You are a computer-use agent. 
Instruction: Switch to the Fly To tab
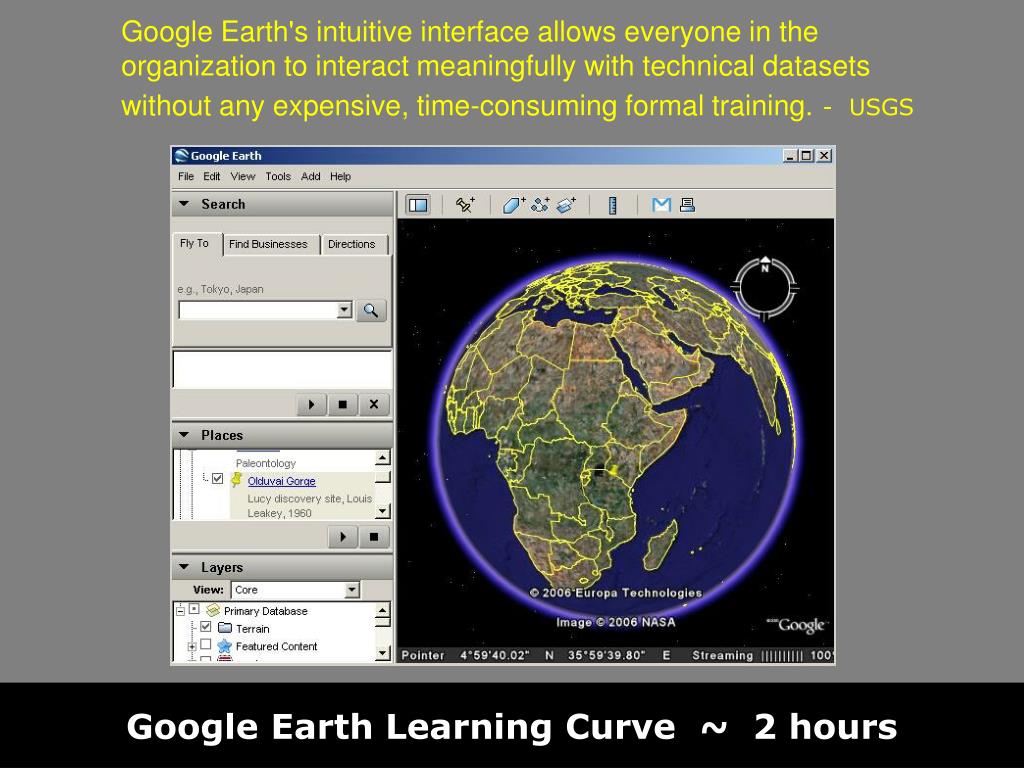(x=195, y=244)
